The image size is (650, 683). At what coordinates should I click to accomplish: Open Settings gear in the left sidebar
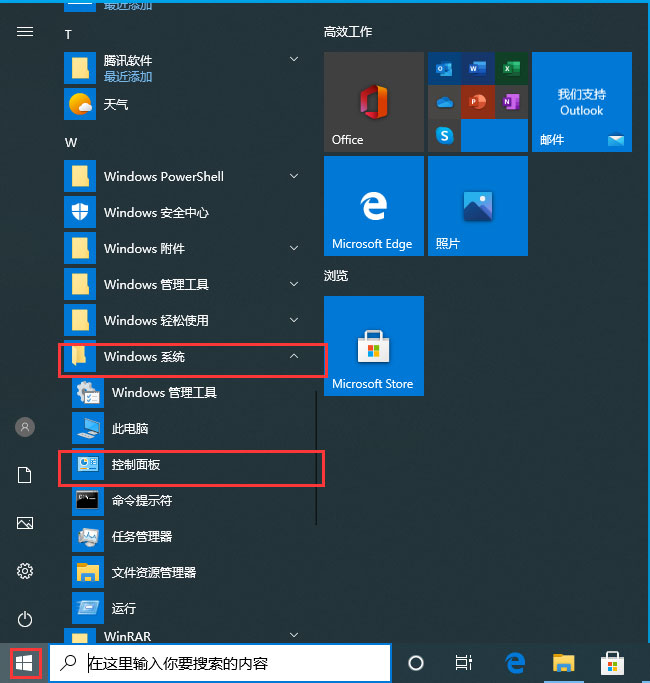point(25,571)
